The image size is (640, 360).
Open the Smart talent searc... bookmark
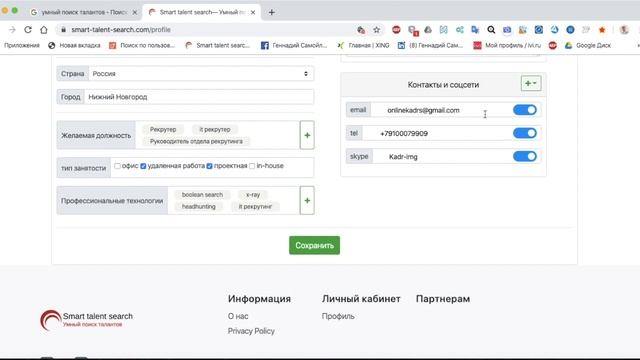pyautogui.click(x=217, y=45)
